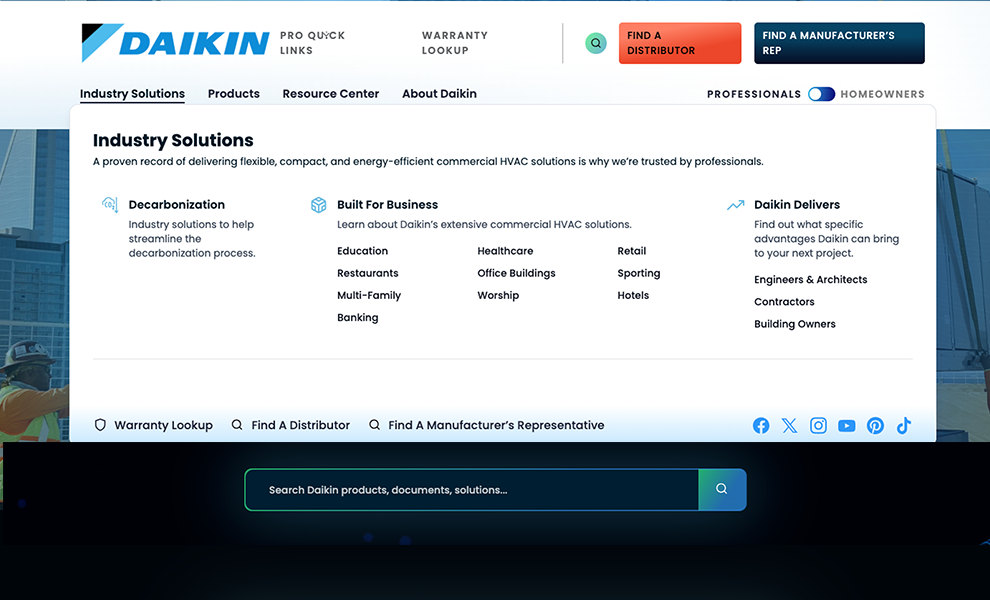Click the green search icon in header
The image size is (990, 600).
pyautogui.click(x=596, y=43)
